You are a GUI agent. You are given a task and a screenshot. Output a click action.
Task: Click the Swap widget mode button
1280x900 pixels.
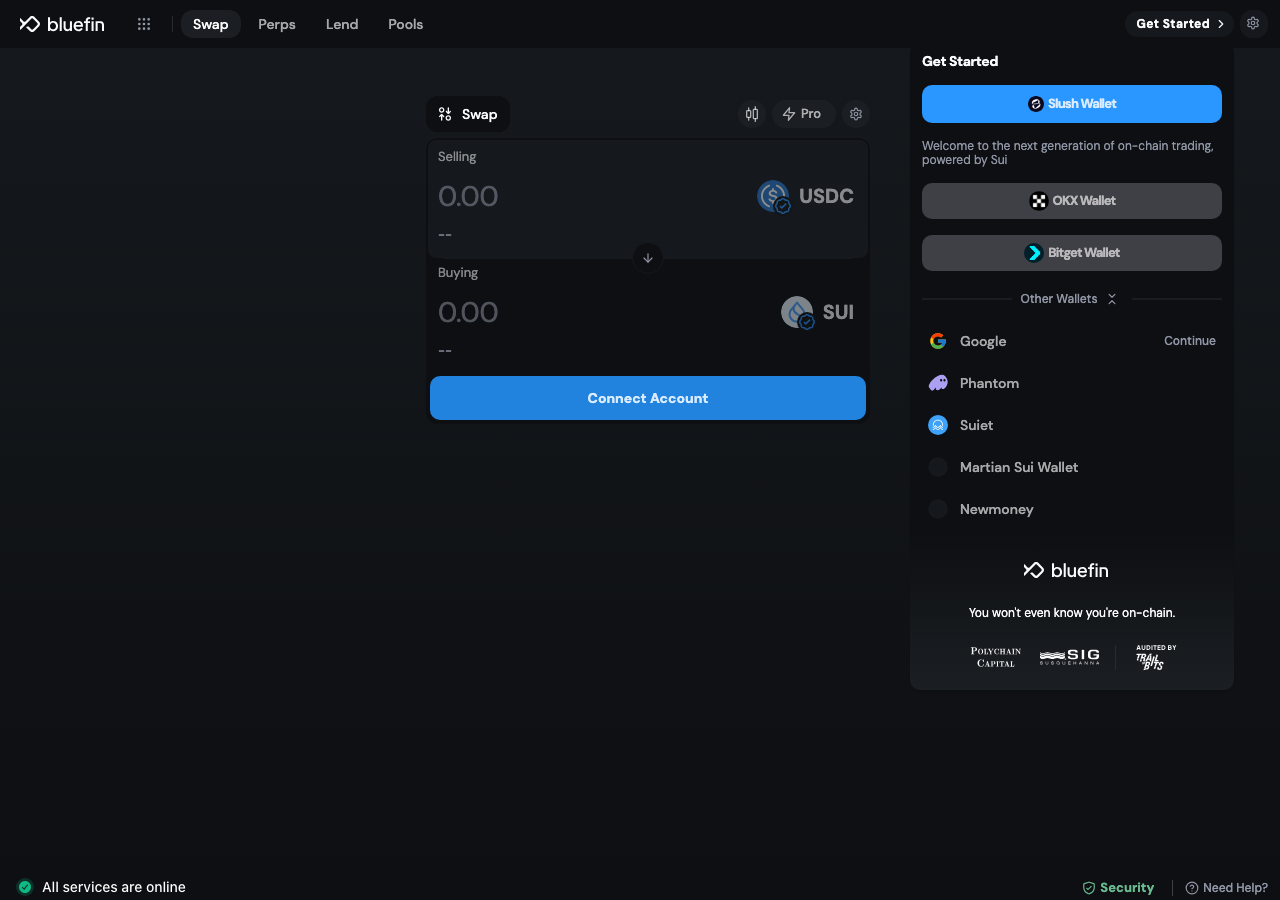tap(468, 114)
